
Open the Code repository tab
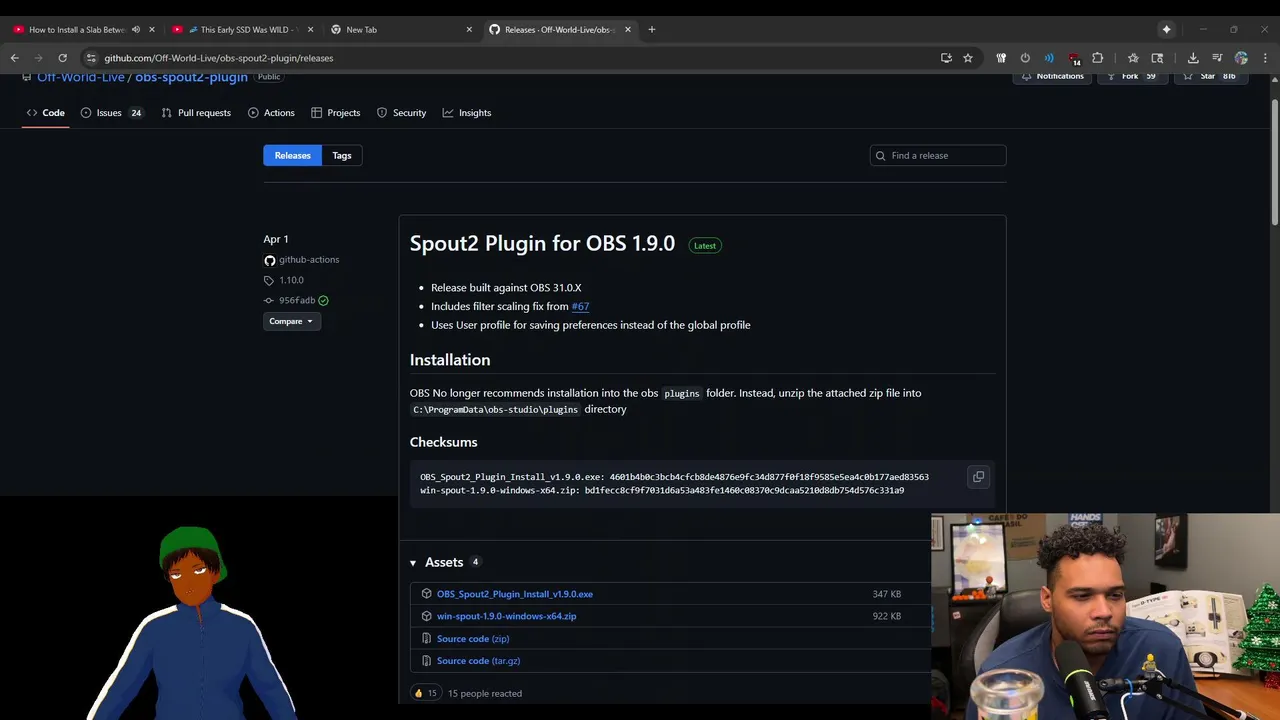pyautogui.click(x=46, y=113)
